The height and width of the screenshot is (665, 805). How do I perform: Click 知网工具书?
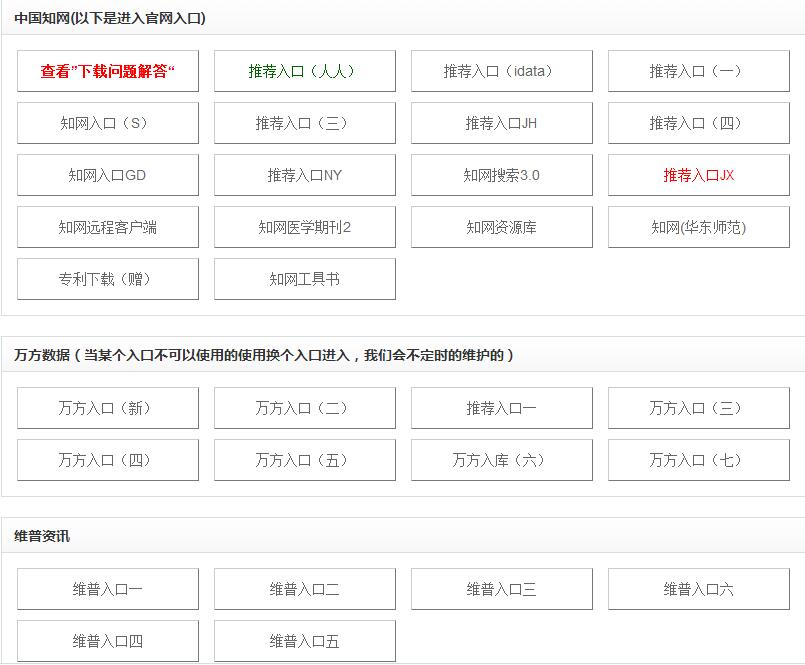coord(305,279)
